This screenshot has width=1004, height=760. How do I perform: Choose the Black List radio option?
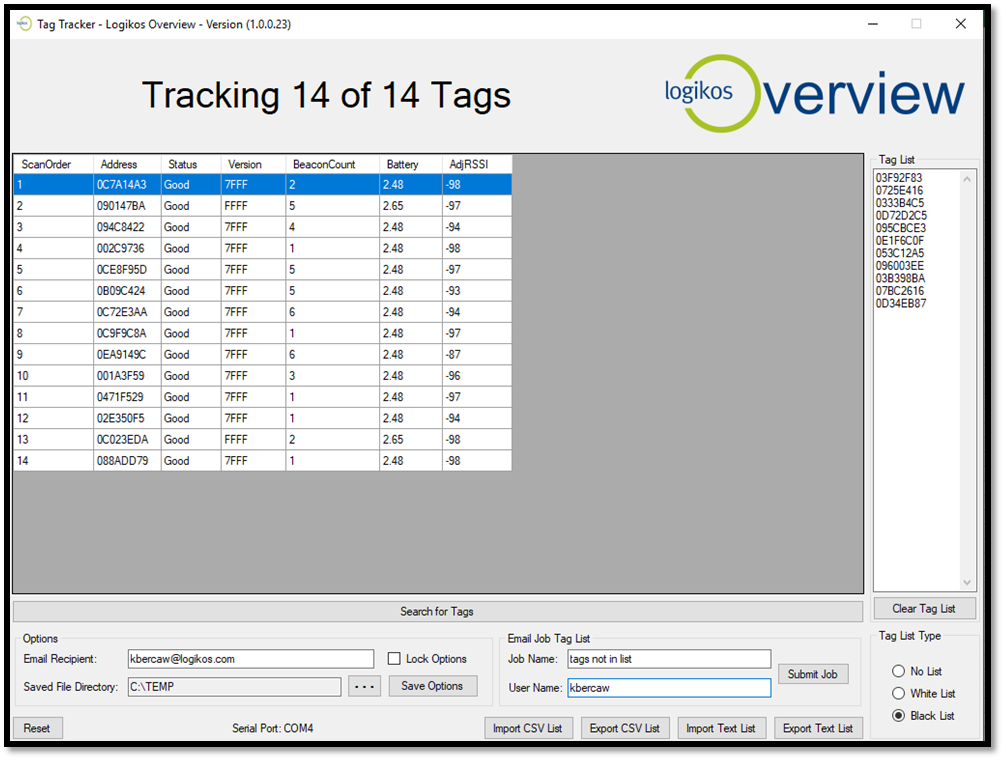[898, 715]
